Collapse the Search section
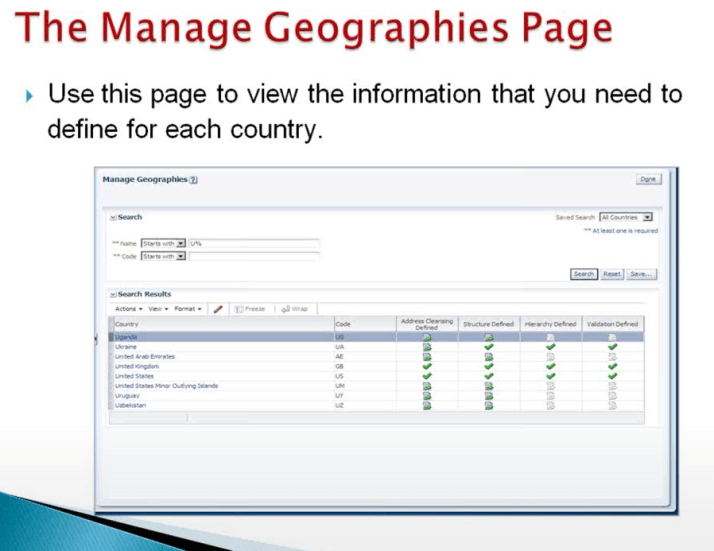The width and height of the screenshot is (714, 551). tap(112, 217)
